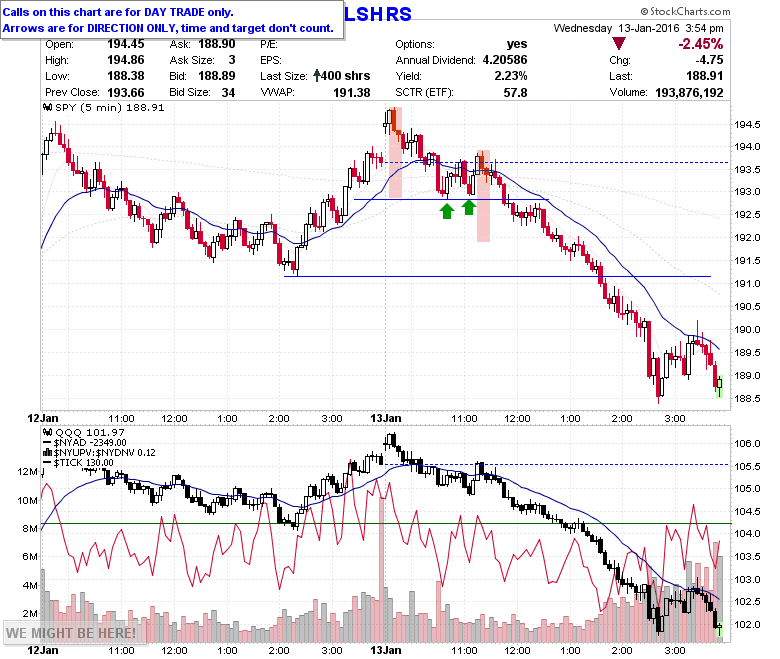
Task: Click the bar icon before $NYUPV:$NYDNV legend
Action: coord(48,453)
